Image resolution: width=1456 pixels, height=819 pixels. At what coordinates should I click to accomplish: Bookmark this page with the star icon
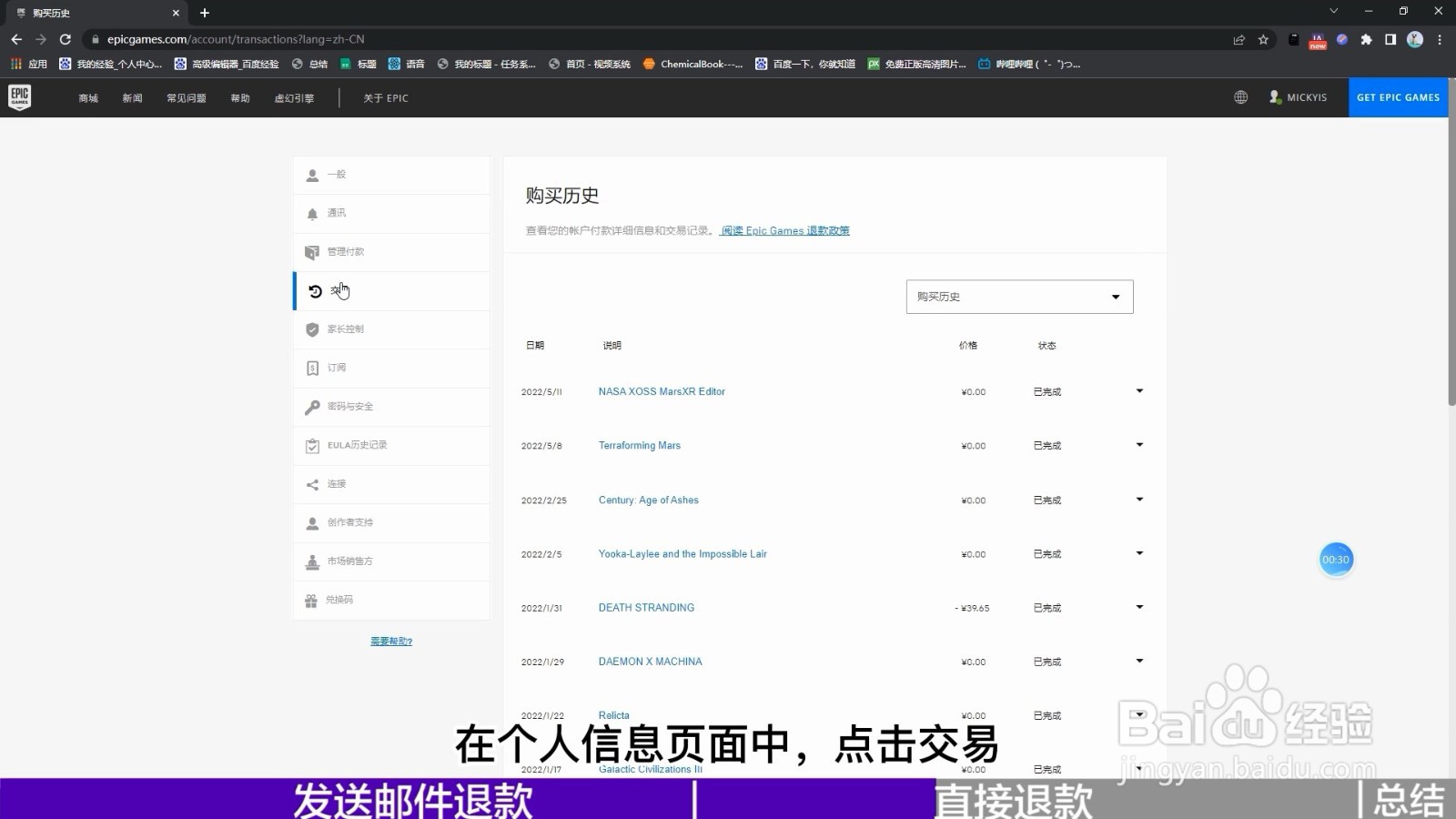1263,39
